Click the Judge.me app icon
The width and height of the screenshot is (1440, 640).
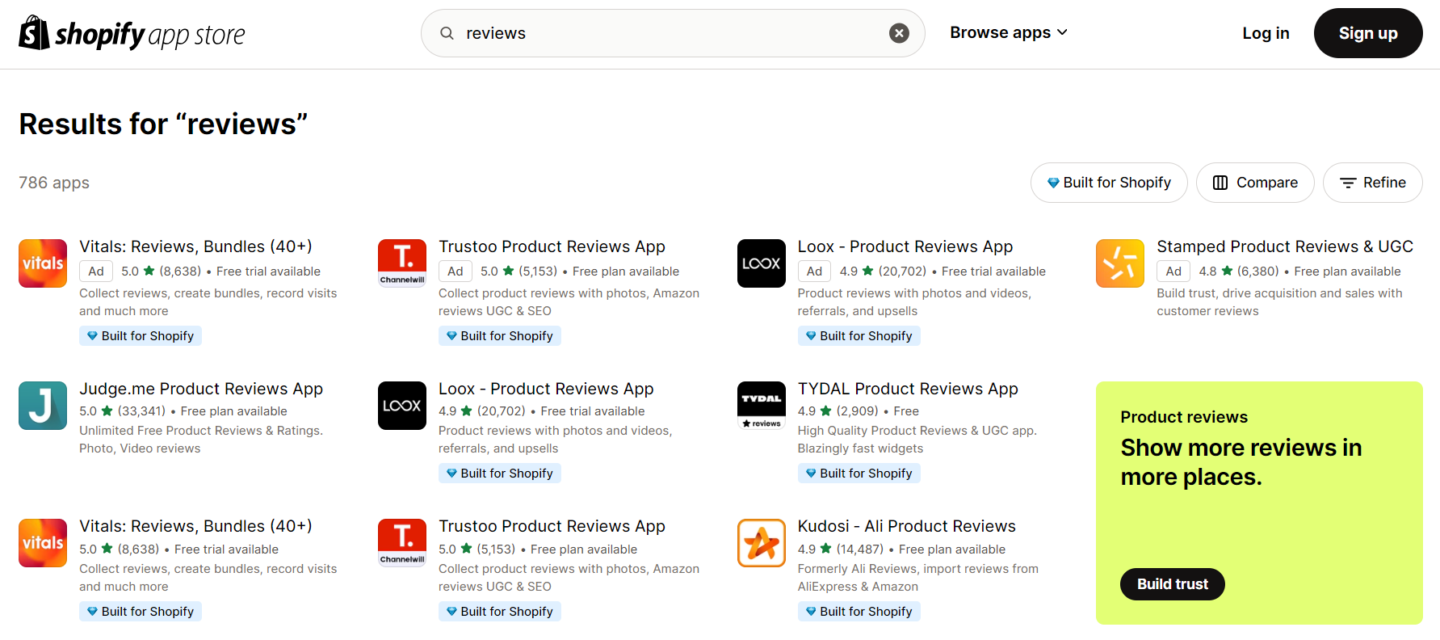(43, 406)
